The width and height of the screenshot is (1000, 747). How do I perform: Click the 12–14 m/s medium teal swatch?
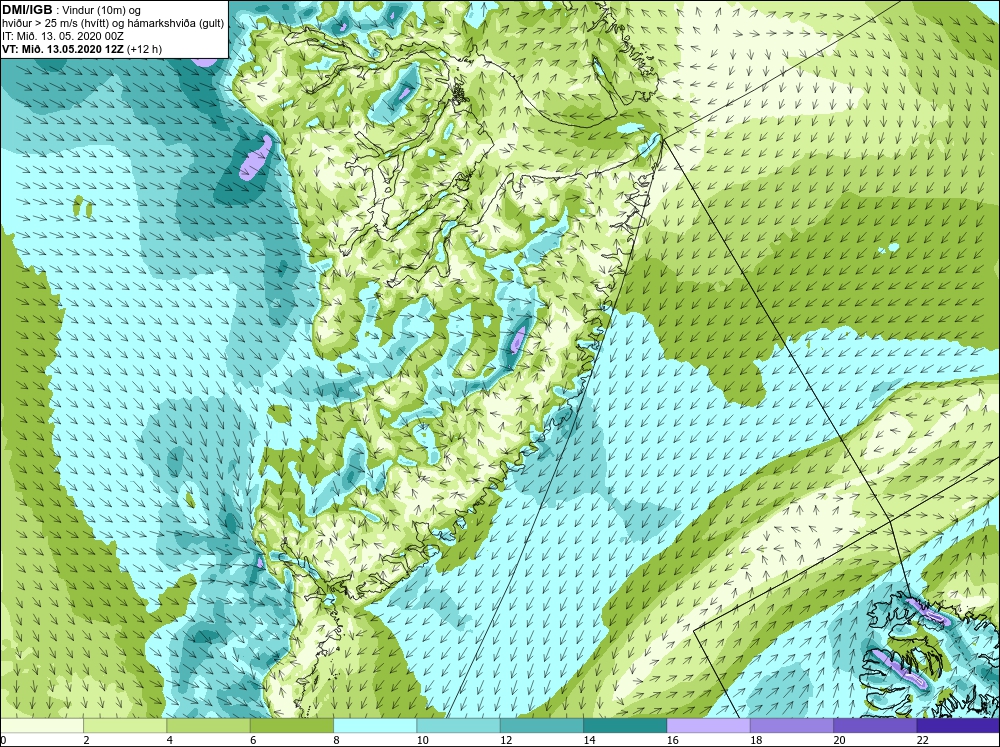click(x=541, y=725)
